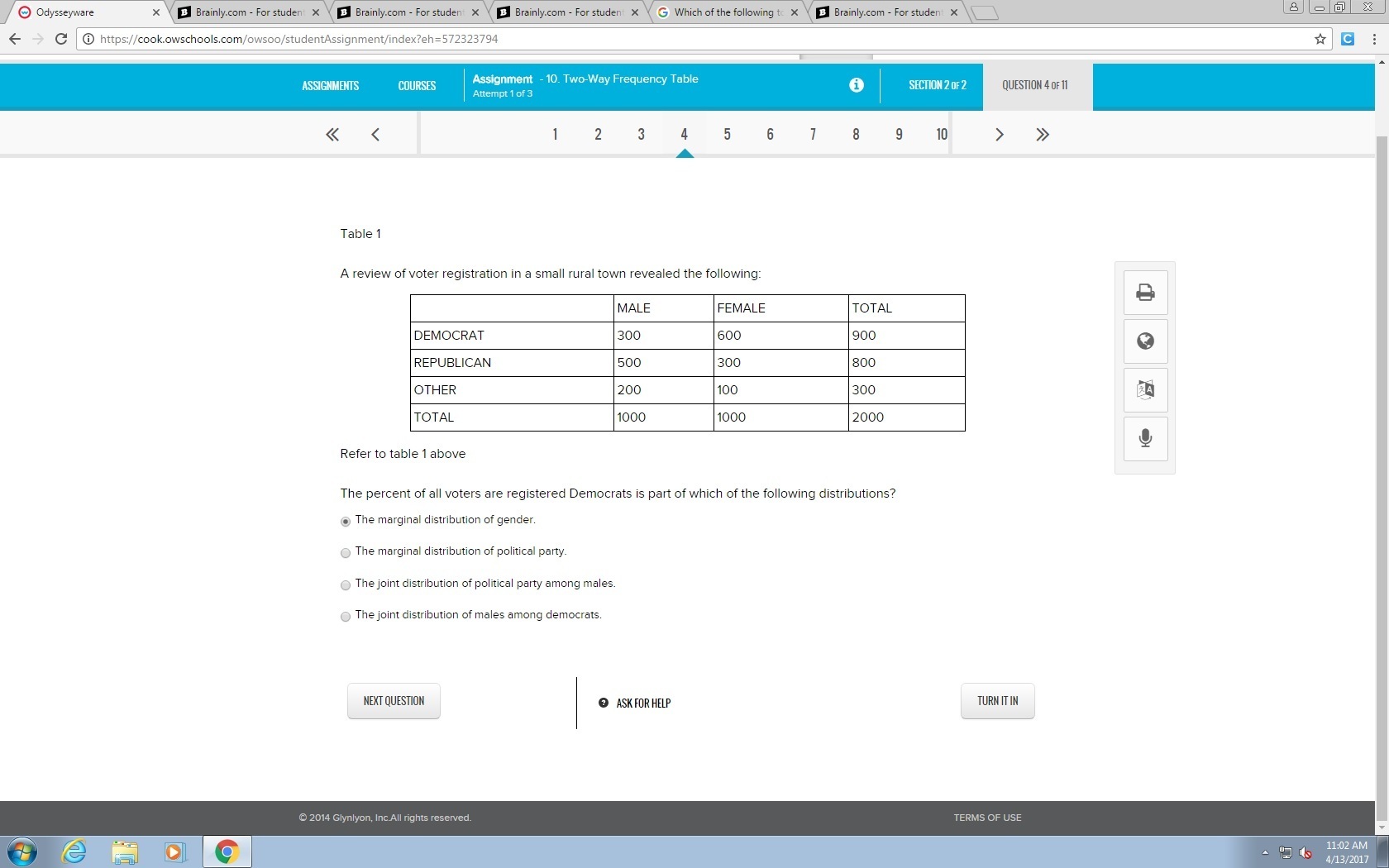Open the globe reference tool icon

pyautogui.click(x=1145, y=341)
